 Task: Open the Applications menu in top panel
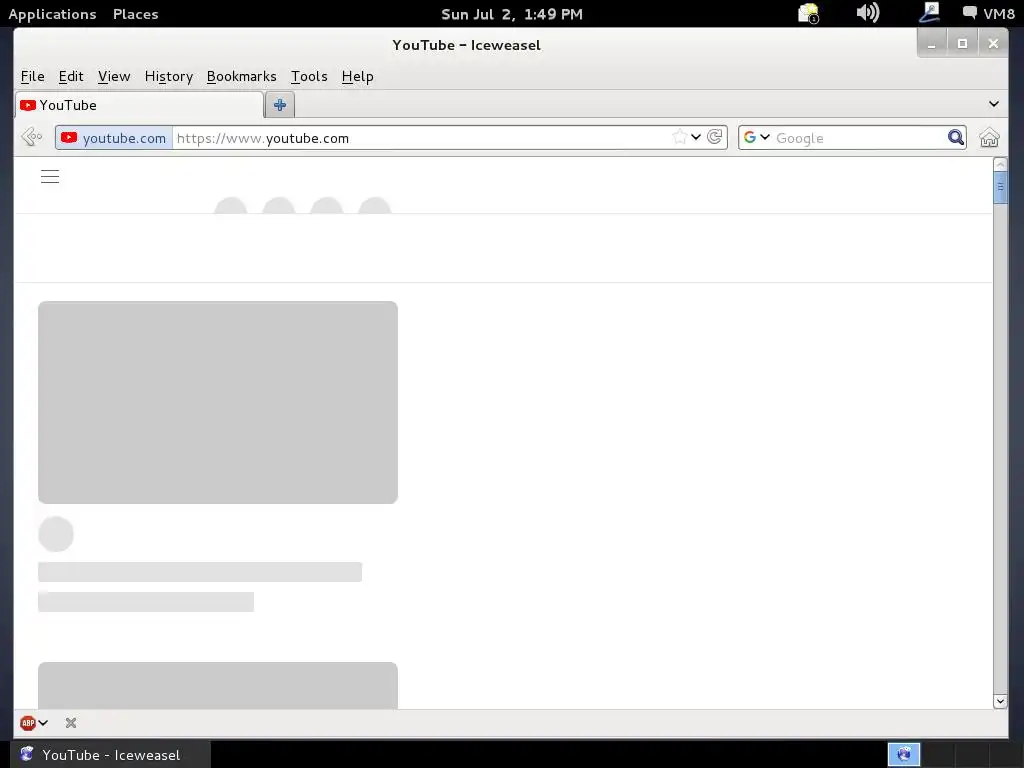click(x=52, y=14)
